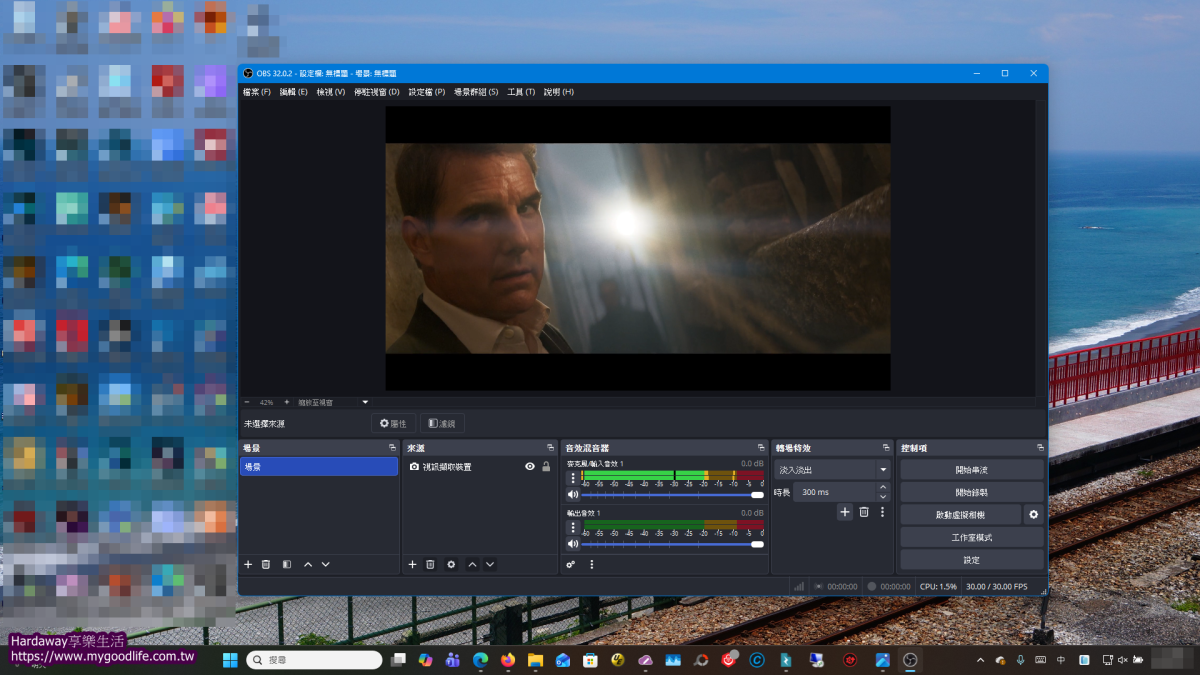The image size is (1200, 675).
Task: Click the 開始錄製 button
Action: [971, 492]
